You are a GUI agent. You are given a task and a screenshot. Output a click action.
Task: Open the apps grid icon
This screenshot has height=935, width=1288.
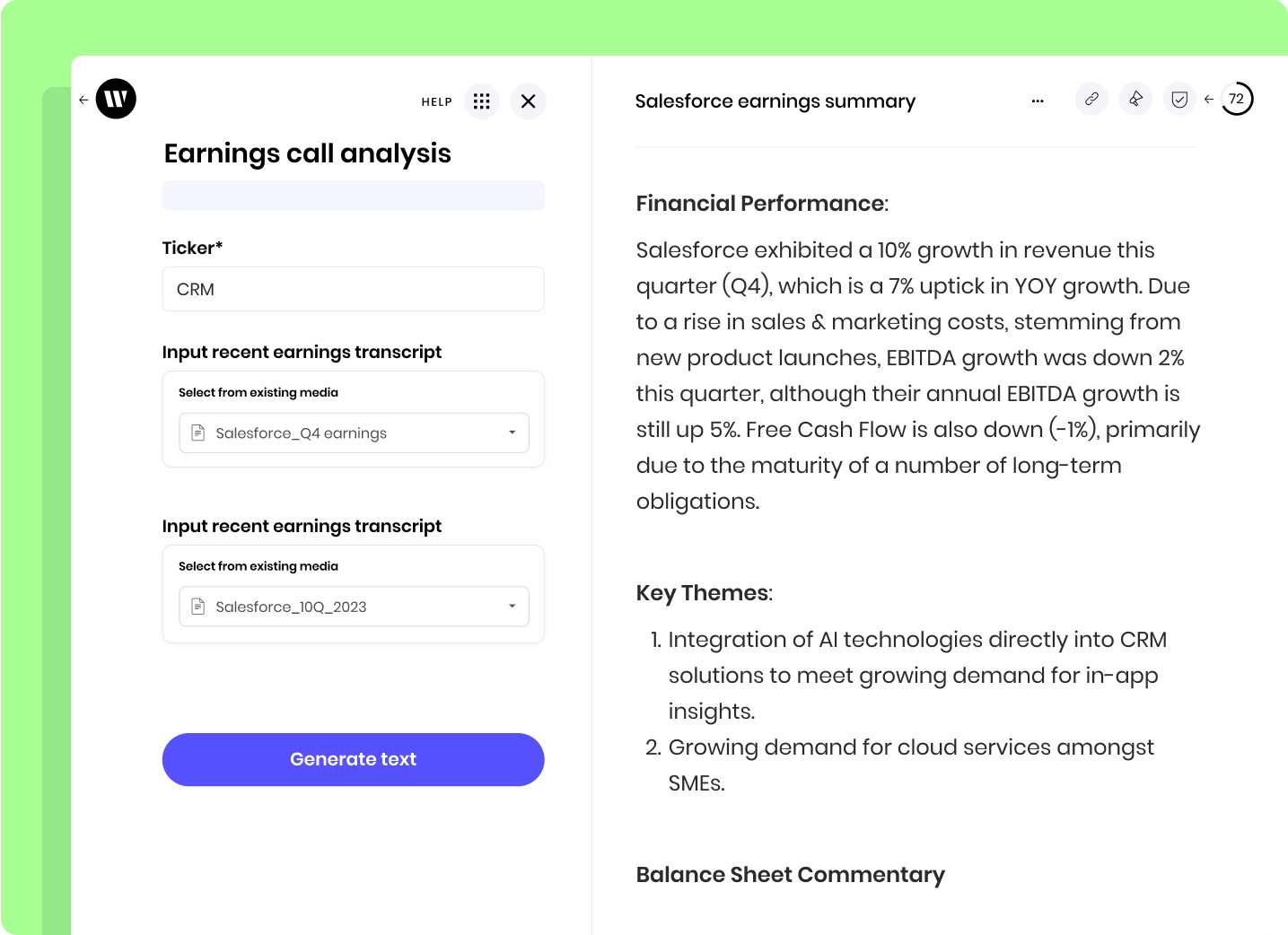pyautogui.click(x=482, y=100)
